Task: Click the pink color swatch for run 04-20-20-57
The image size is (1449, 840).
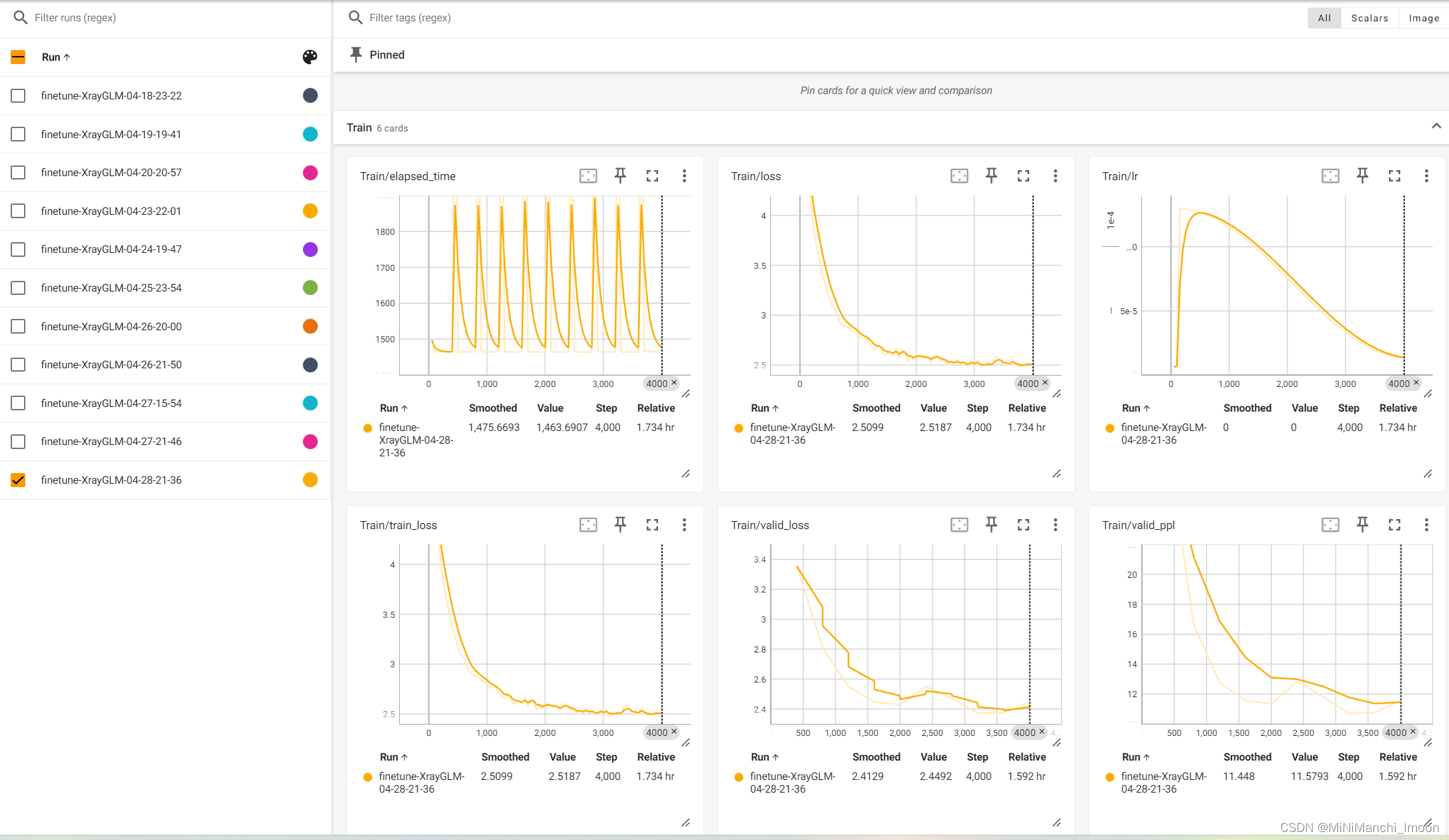Action: pyautogui.click(x=310, y=173)
